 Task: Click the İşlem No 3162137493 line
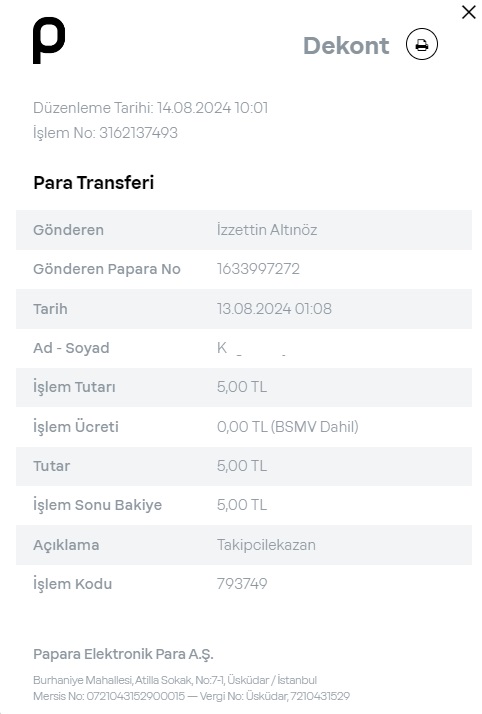[105, 133]
